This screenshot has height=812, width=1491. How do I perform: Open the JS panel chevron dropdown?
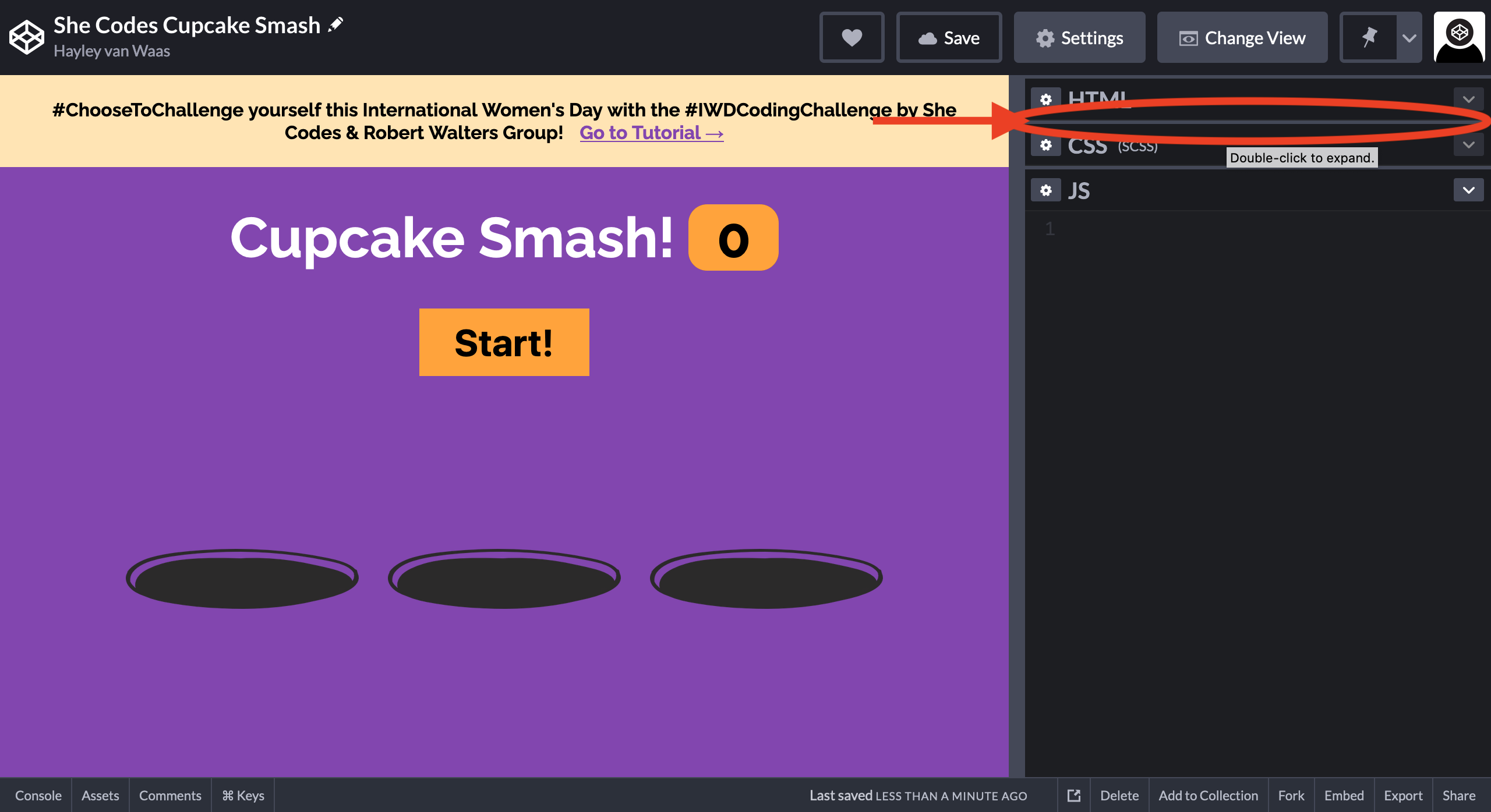coord(1468,190)
